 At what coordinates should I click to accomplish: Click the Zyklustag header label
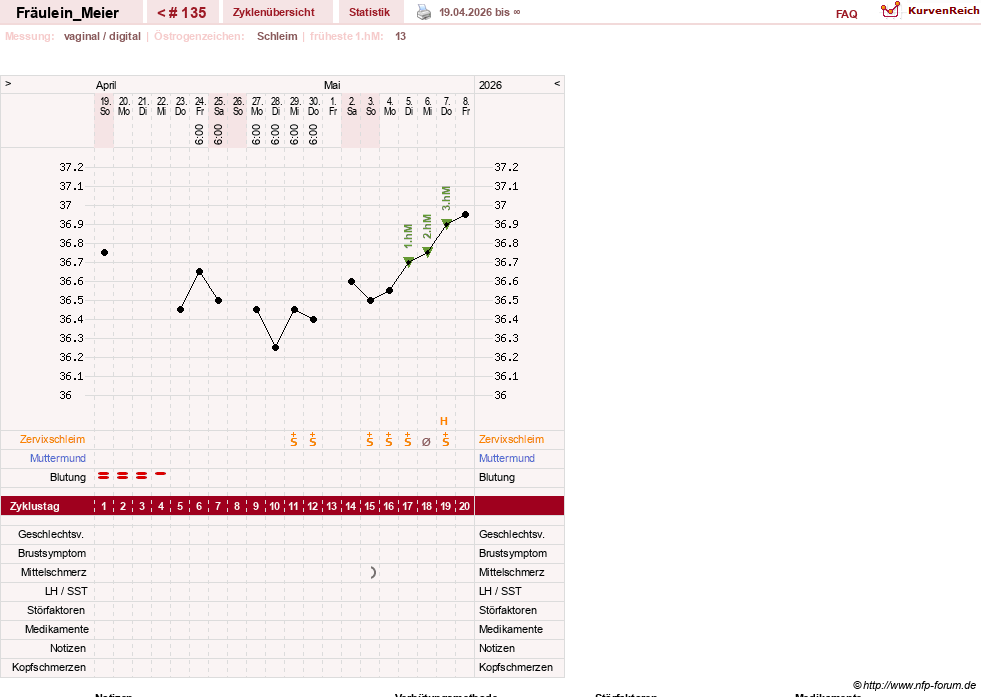click(34, 506)
